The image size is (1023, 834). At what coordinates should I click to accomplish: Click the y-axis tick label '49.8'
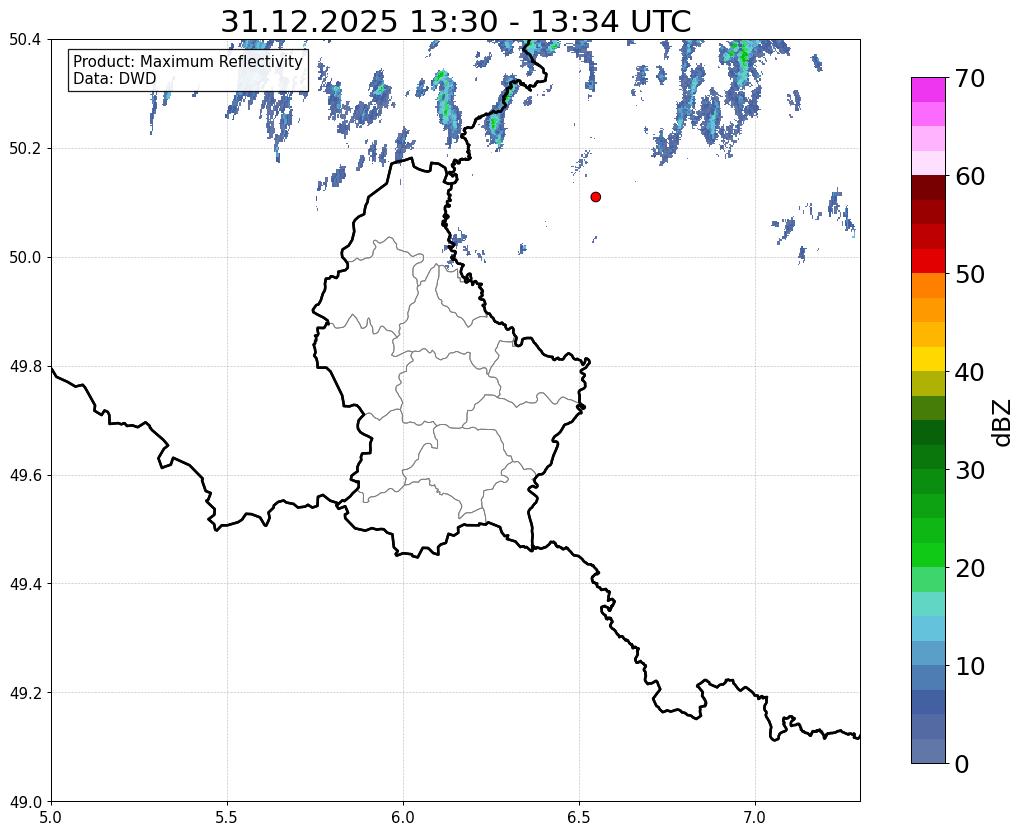[25, 367]
